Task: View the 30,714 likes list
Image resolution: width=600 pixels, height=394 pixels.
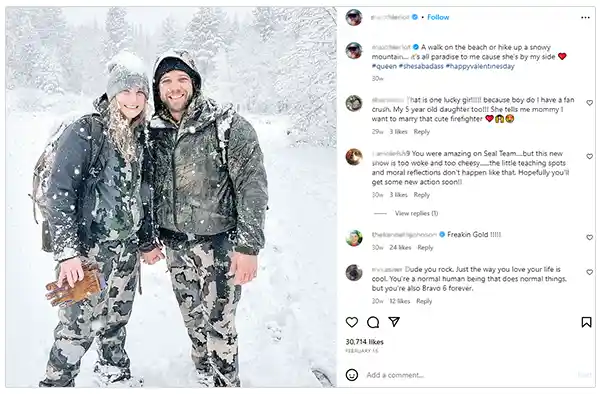Action: point(364,342)
